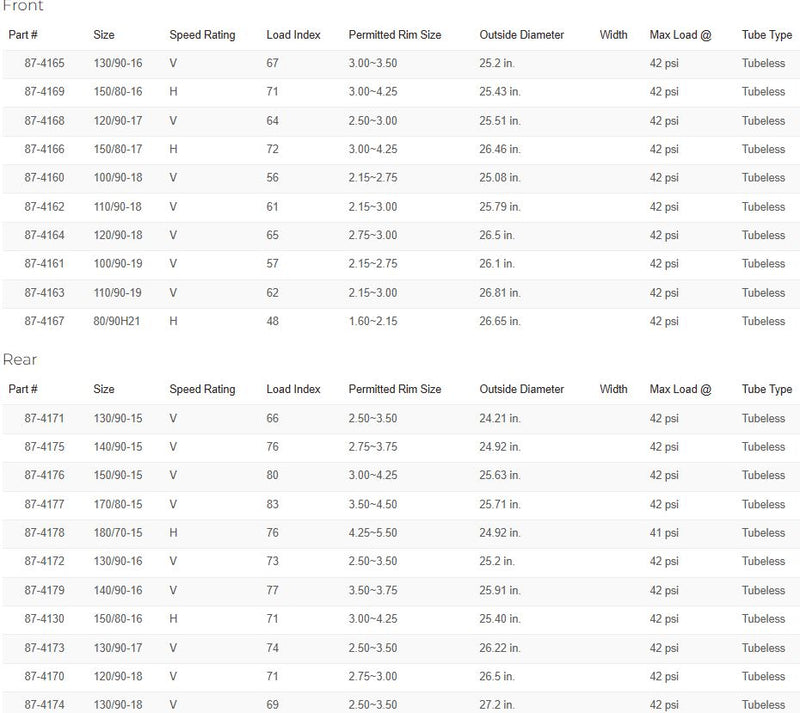Click the 27.2 in. outside diameter cell

pyautogui.click(x=499, y=706)
